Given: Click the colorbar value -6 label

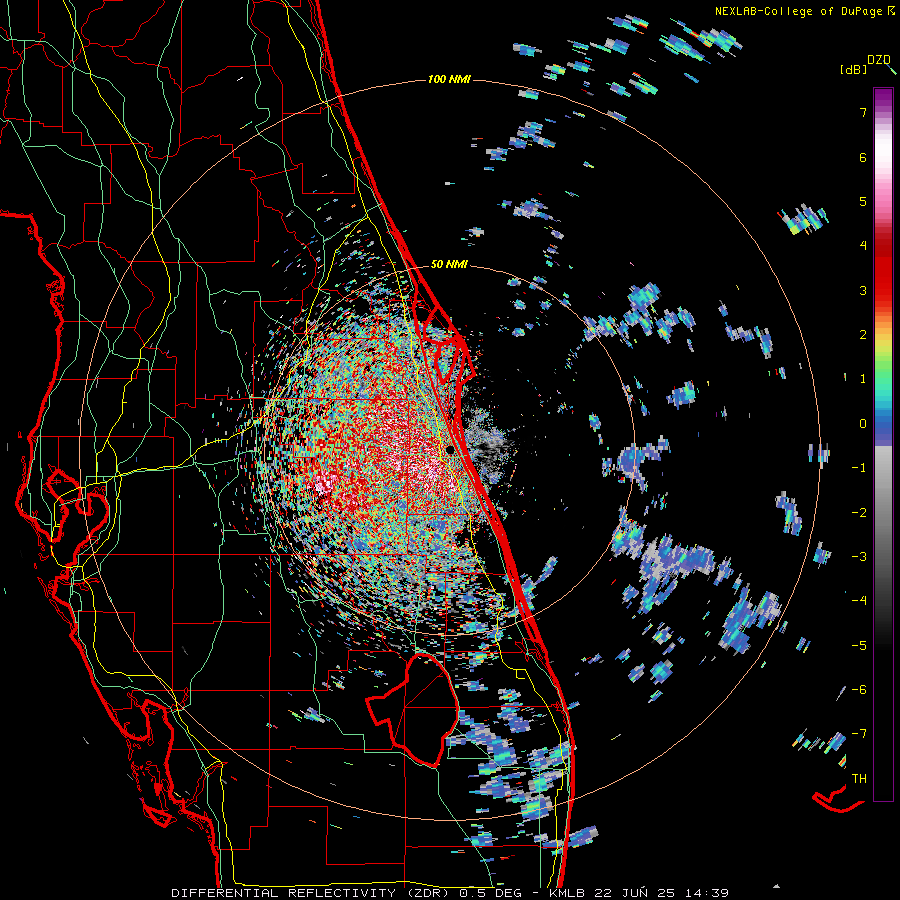Looking at the screenshot, I should pyautogui.click(x=859, y=690).
